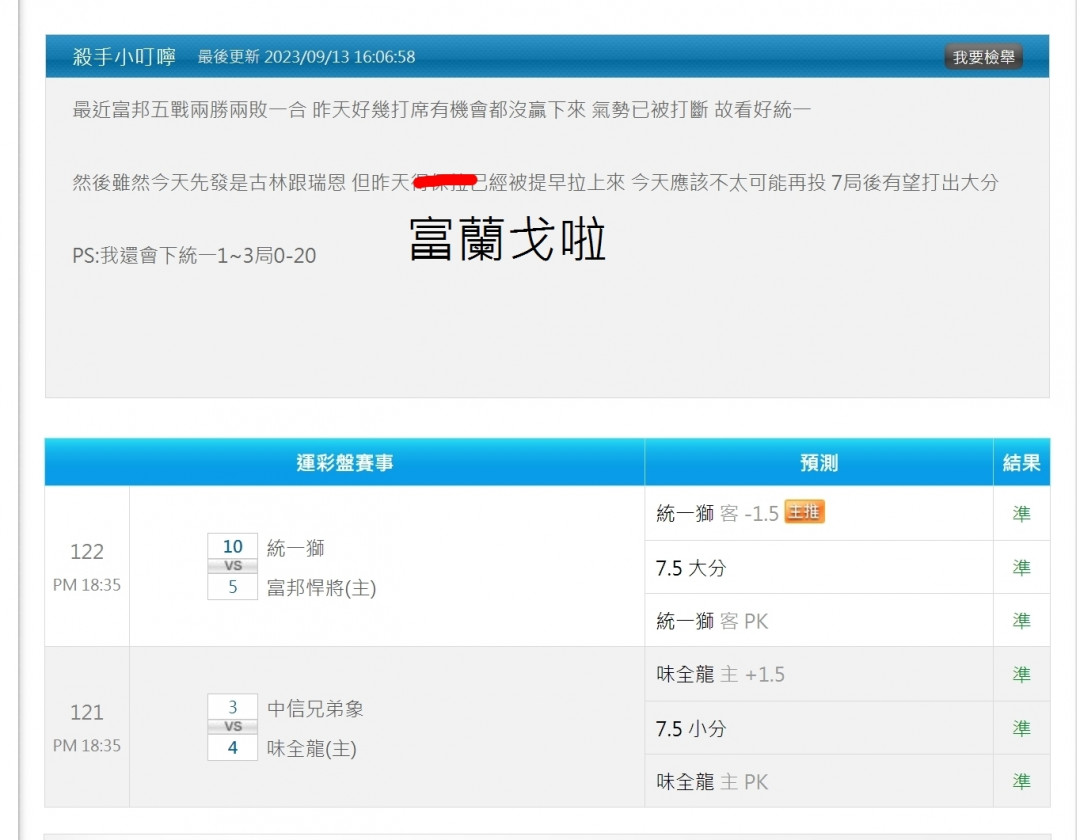Click the 統一獅 客 PK prediction

point(712,621)
